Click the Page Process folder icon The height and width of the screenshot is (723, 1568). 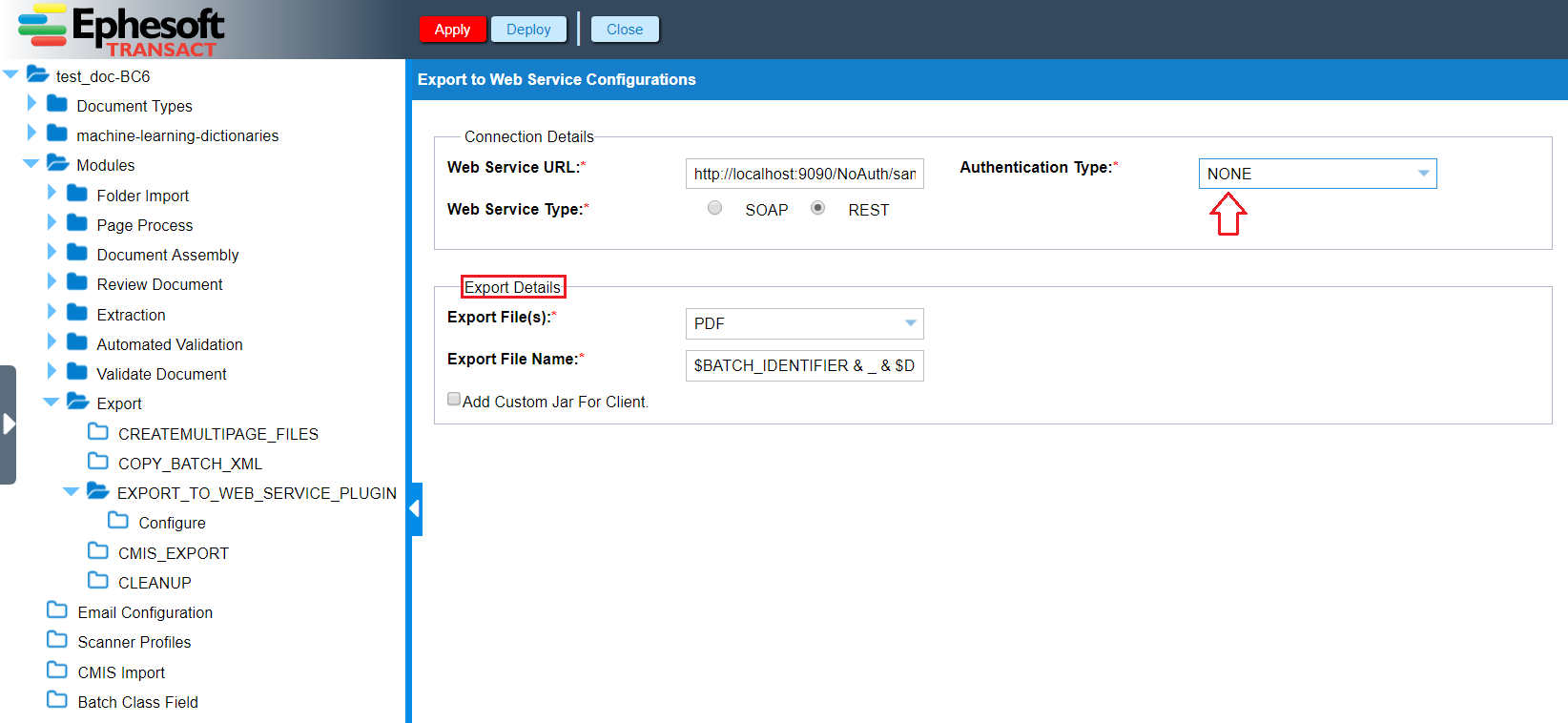click(x=77, y=223)
